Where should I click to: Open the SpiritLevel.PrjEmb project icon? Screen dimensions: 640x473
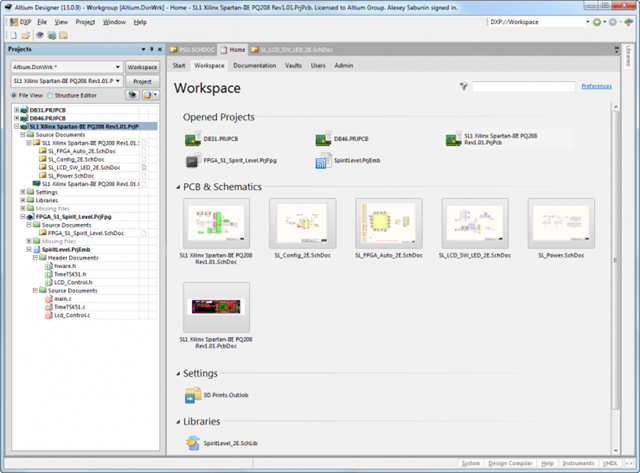coord(323,160)
